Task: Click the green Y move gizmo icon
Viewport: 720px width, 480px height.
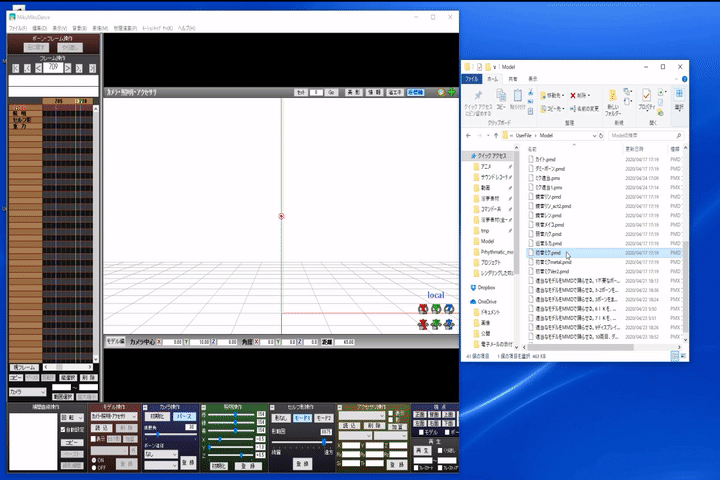Action: coord(436,324)
